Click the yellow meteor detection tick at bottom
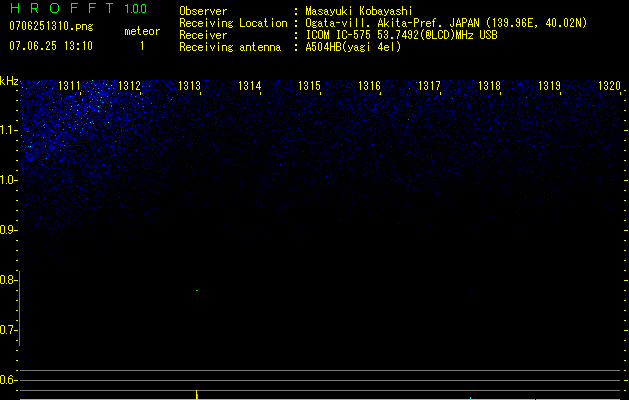The width and height of the screenshot is (629, 400). [197, 394]
